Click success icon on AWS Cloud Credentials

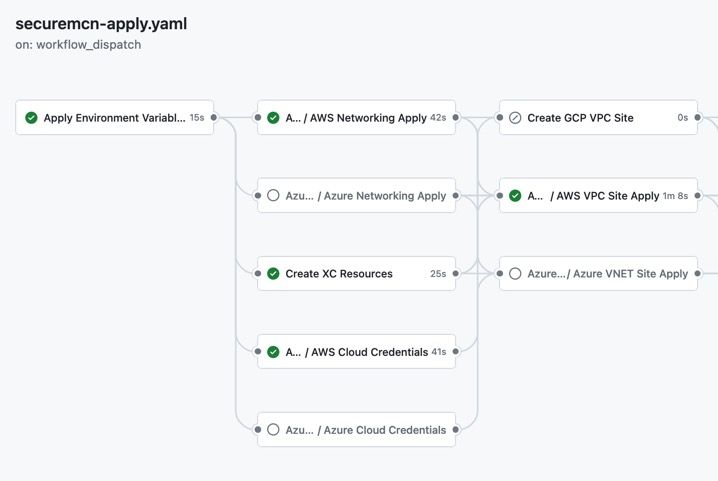point(273,352)
